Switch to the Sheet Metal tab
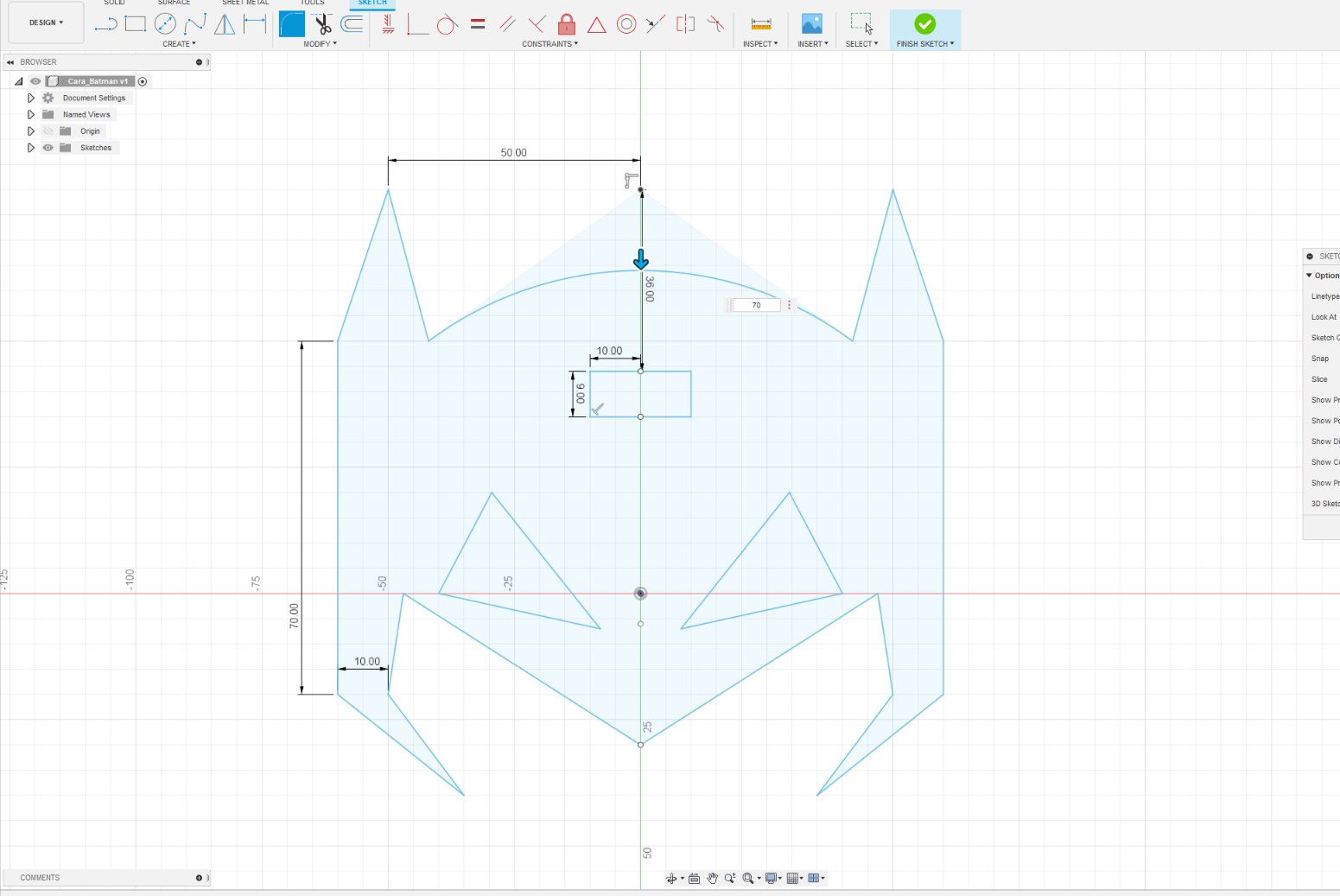The height and width of the screenshot is (896, 1340). coord(245,3)
